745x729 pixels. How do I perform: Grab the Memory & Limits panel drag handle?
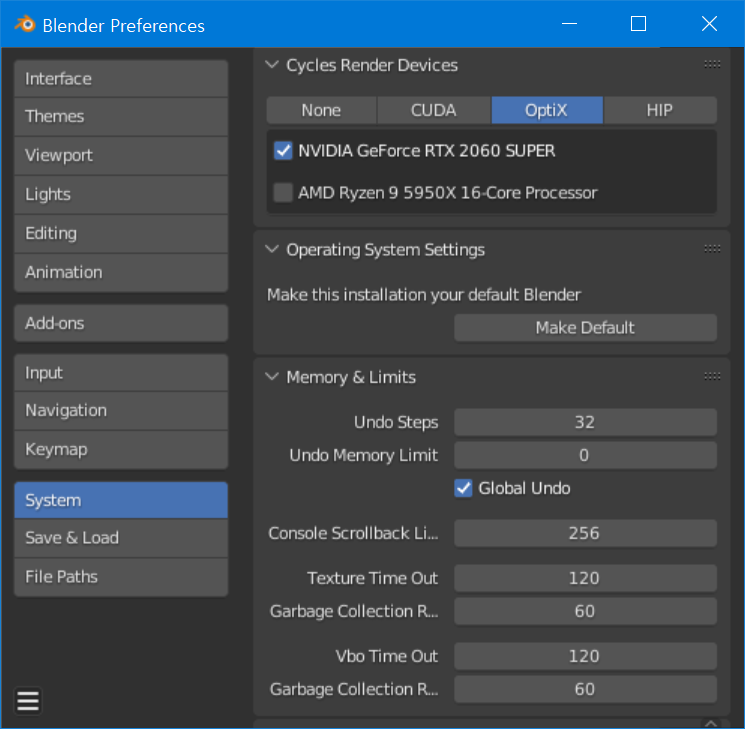[712, 377]
